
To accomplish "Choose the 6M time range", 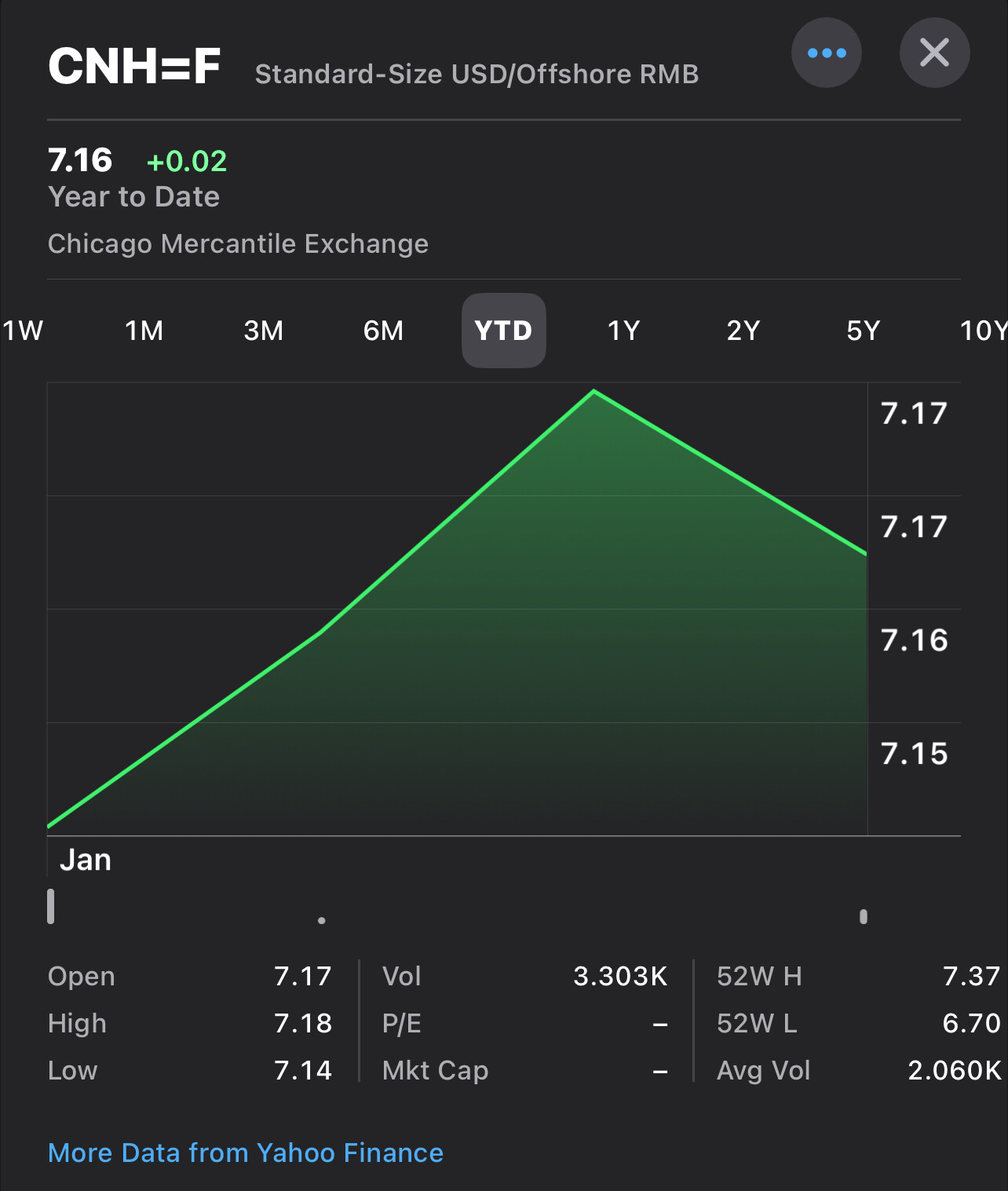I will tap(383, 331).
